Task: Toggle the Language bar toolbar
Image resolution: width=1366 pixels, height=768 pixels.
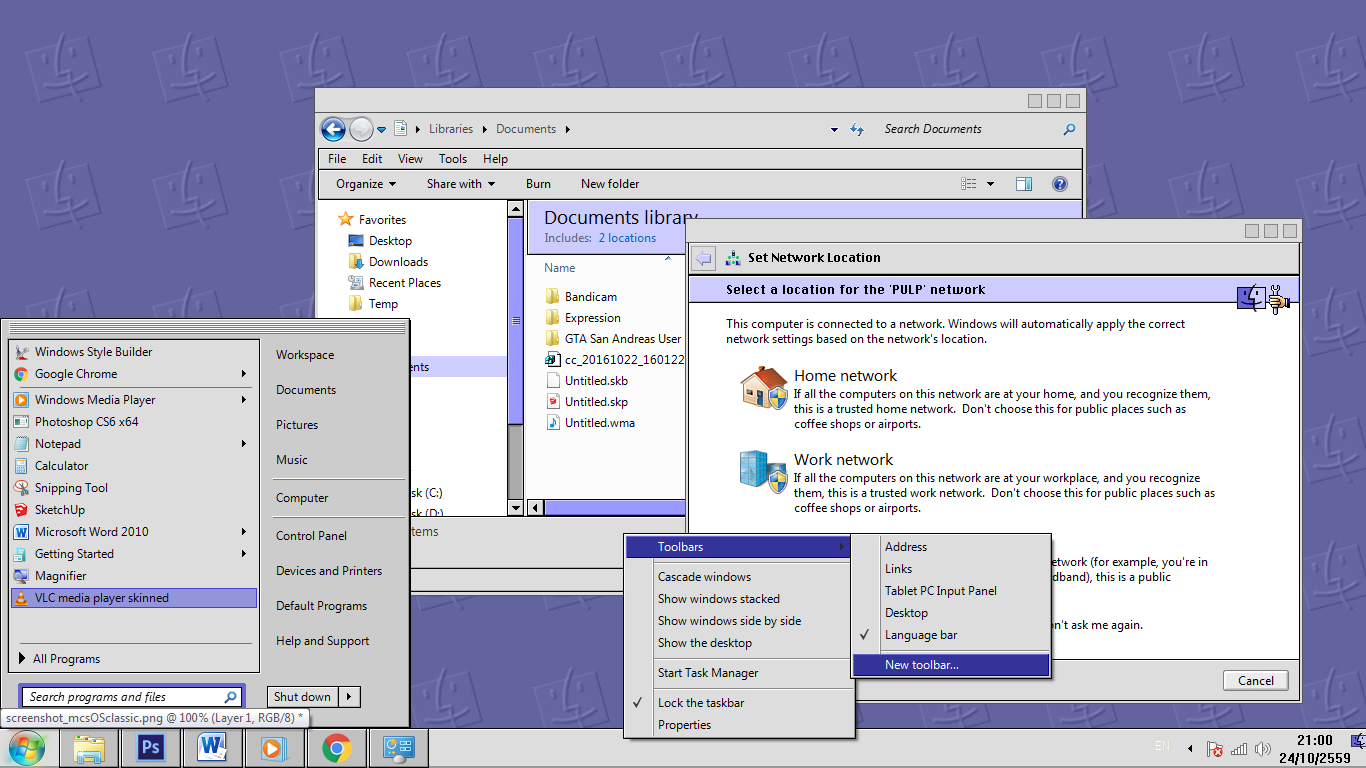Action: point(921,635)
